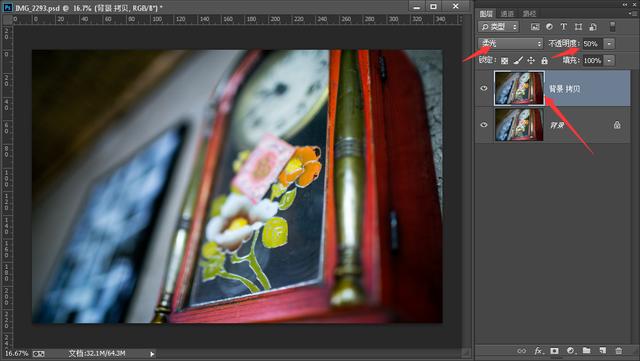This screenshot has width=640, height=361.
Task: Open the fill slider arrow beside 100%
Action: pos(609,60)
